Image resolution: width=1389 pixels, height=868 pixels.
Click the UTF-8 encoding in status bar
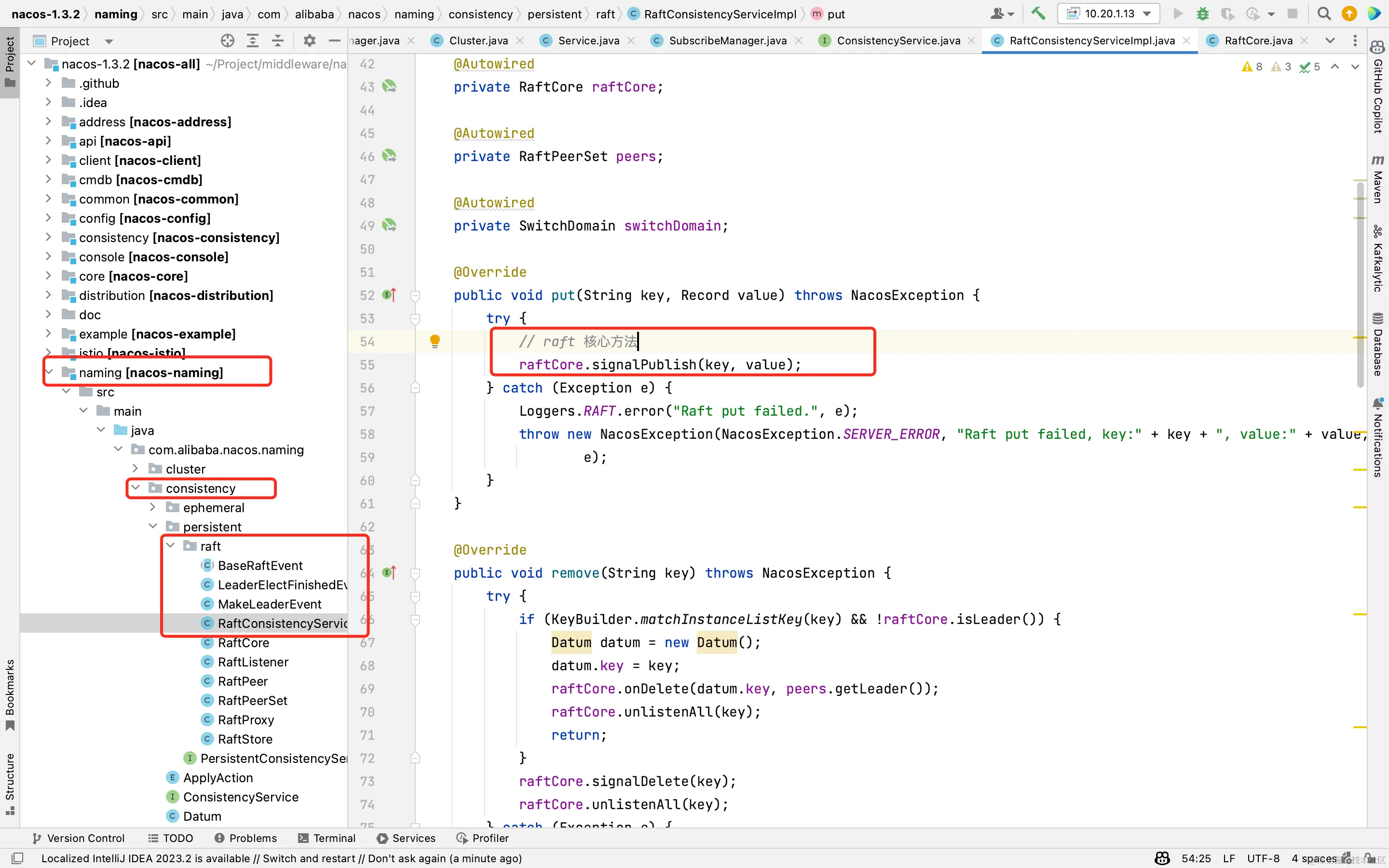[1263, 858]
